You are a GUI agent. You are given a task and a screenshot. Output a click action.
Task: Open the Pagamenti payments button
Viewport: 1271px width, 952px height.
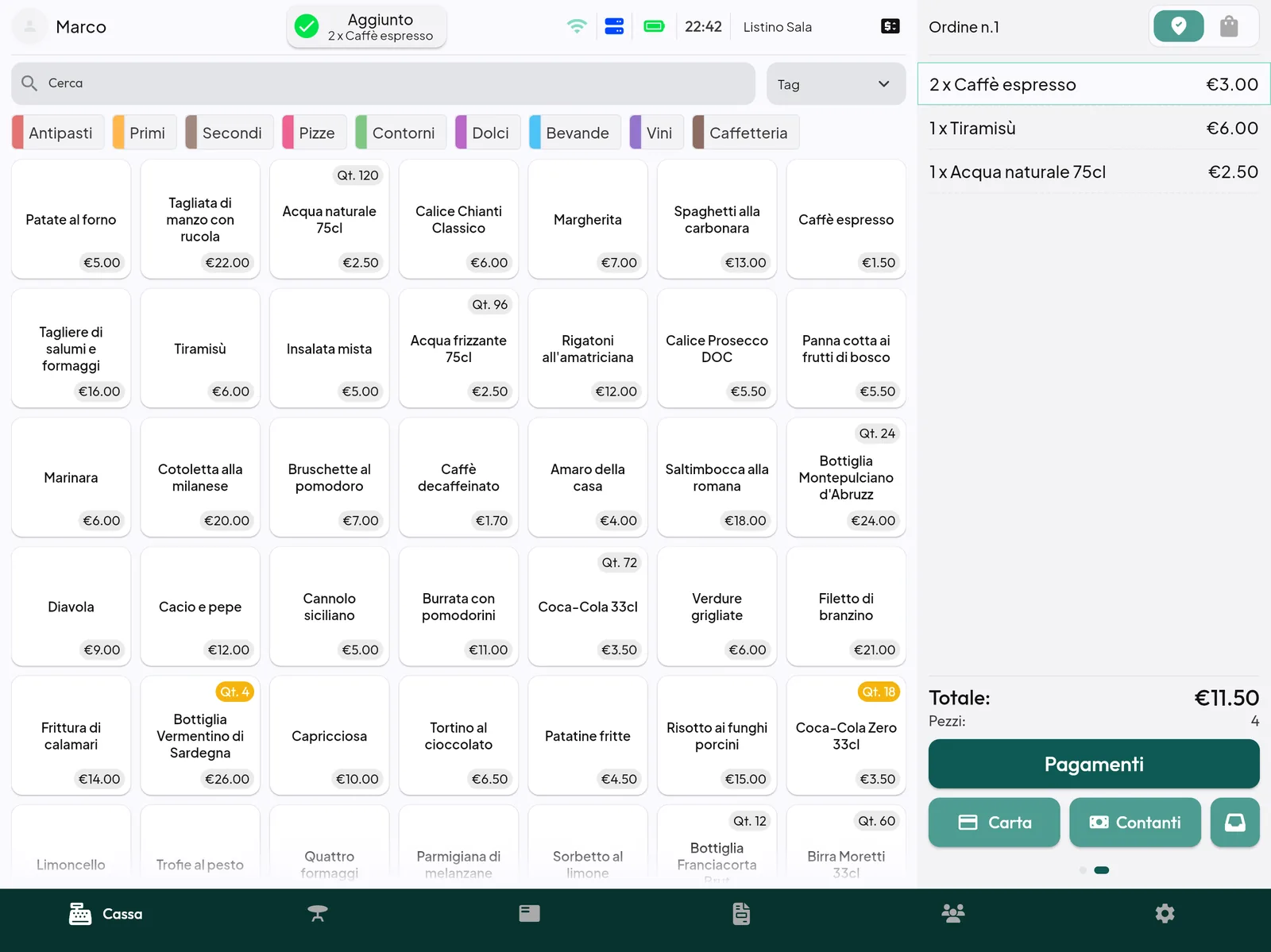[1094, 764]
